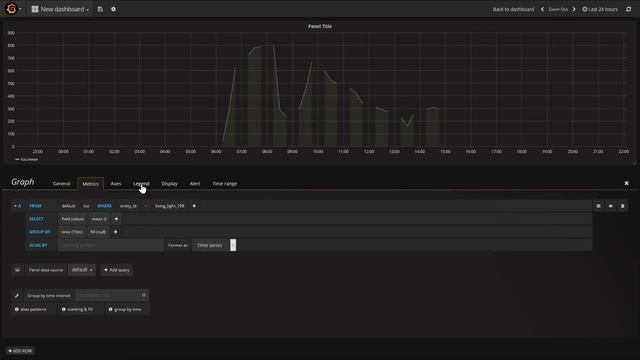Screen dimensions: 640x360
Task: Open the Last 24 hours time picker
Action: [x=600, y=9]
